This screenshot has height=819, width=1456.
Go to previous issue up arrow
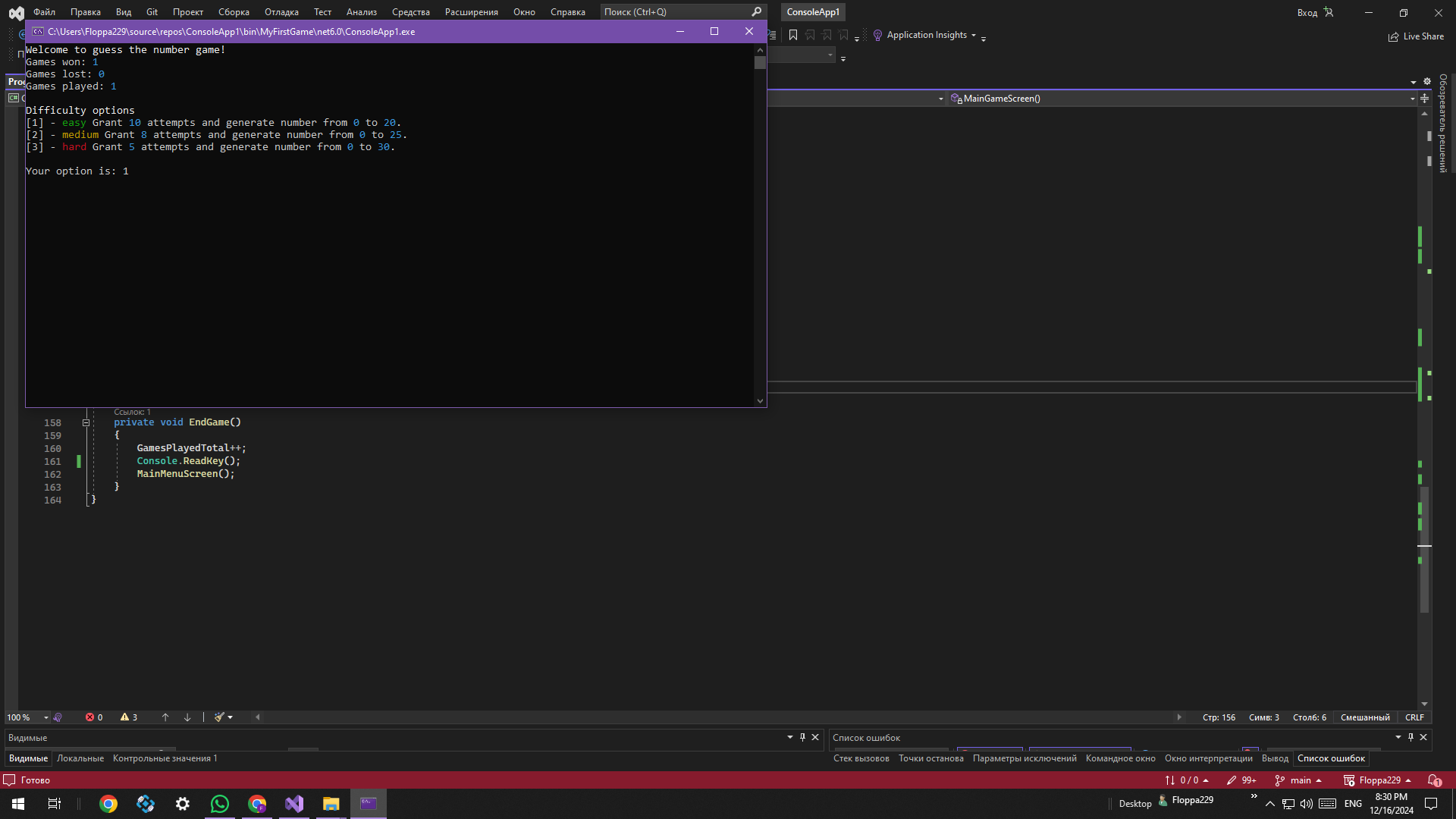point(165,717)
